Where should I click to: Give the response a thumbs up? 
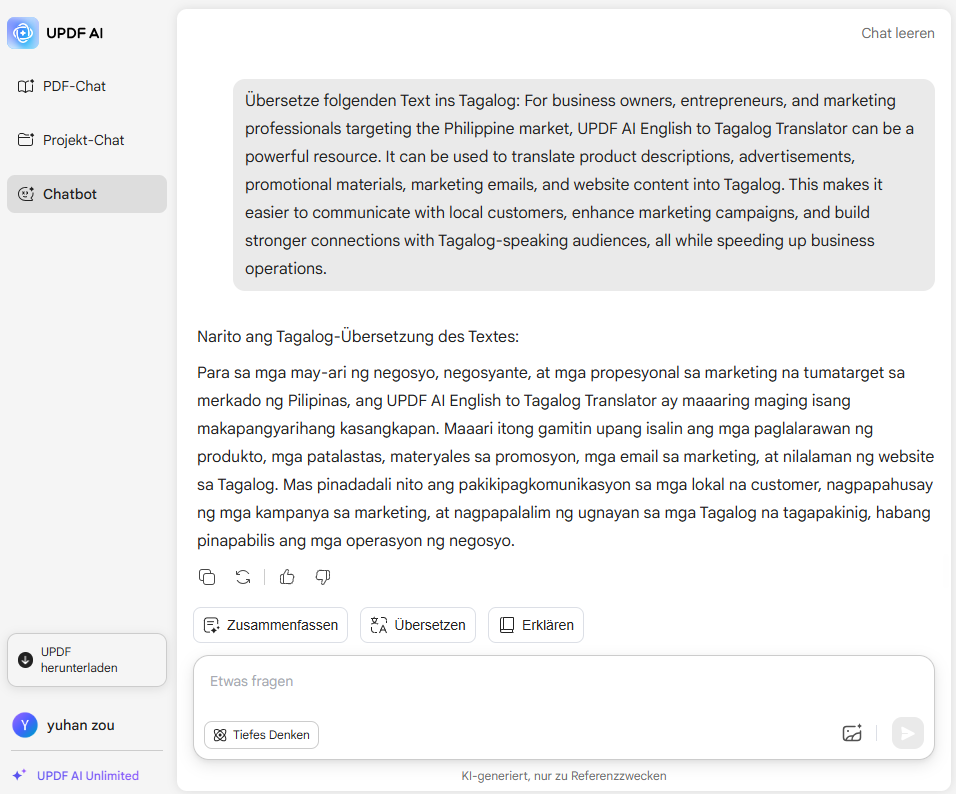[x=287, y=577]
